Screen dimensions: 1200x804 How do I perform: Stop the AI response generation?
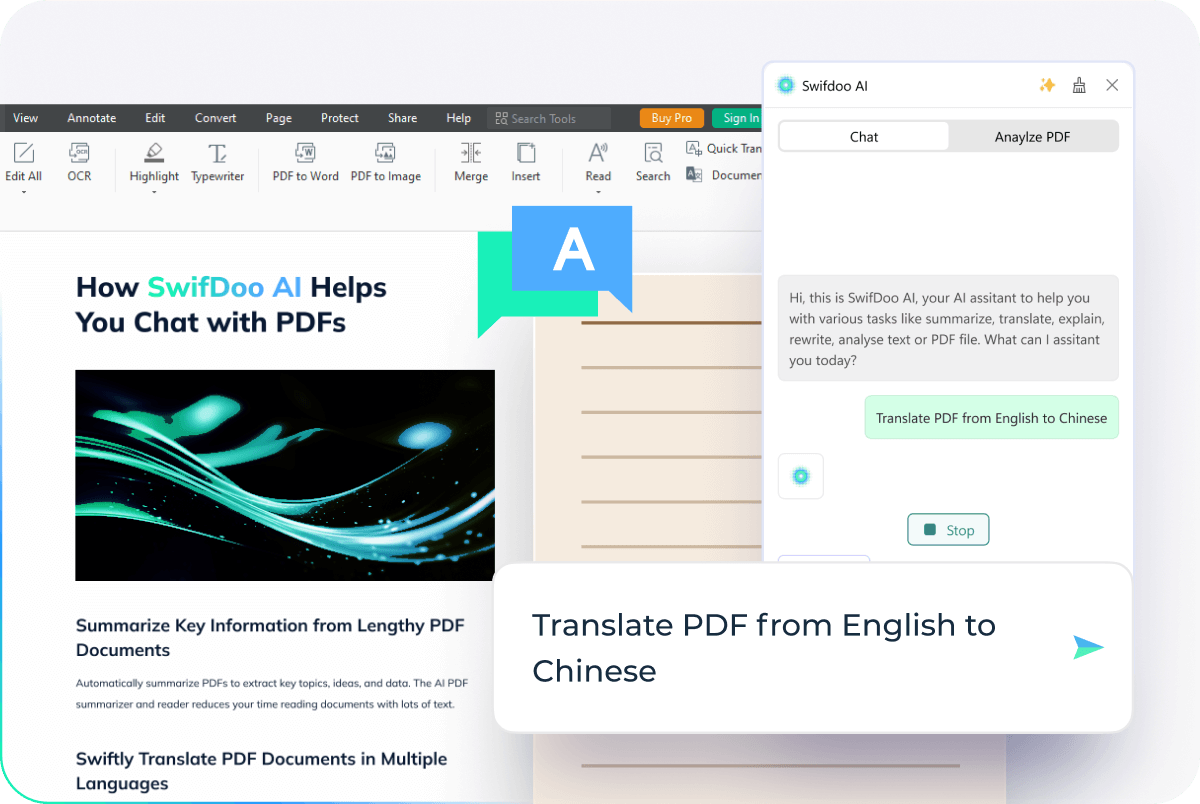pyautogui.click(x=948, y=530)
